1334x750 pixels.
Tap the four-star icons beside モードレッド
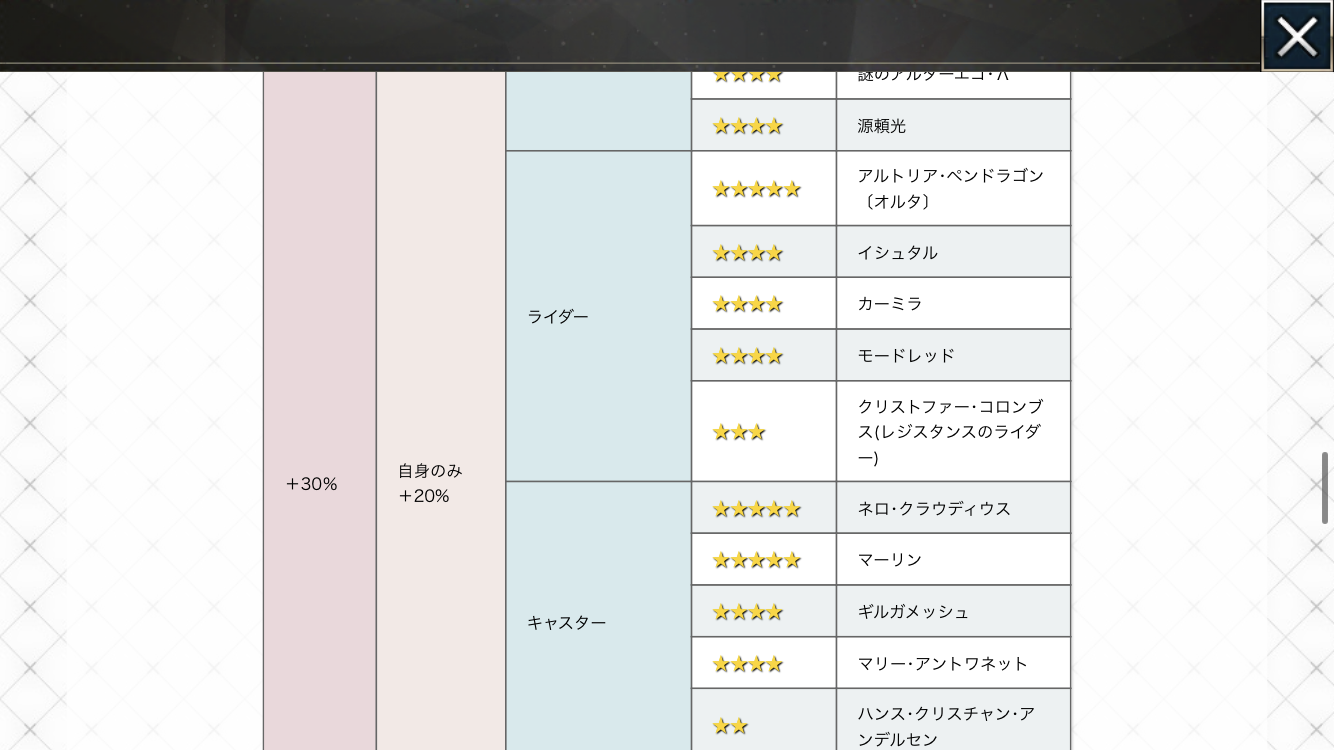coord(747,356)
